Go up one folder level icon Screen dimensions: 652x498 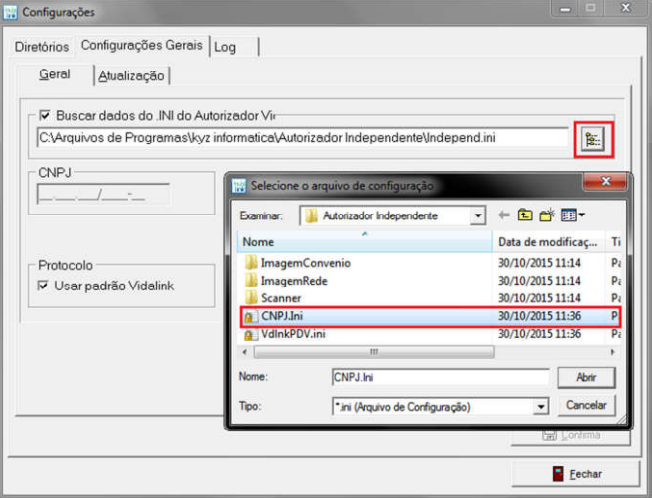[525, 215]
